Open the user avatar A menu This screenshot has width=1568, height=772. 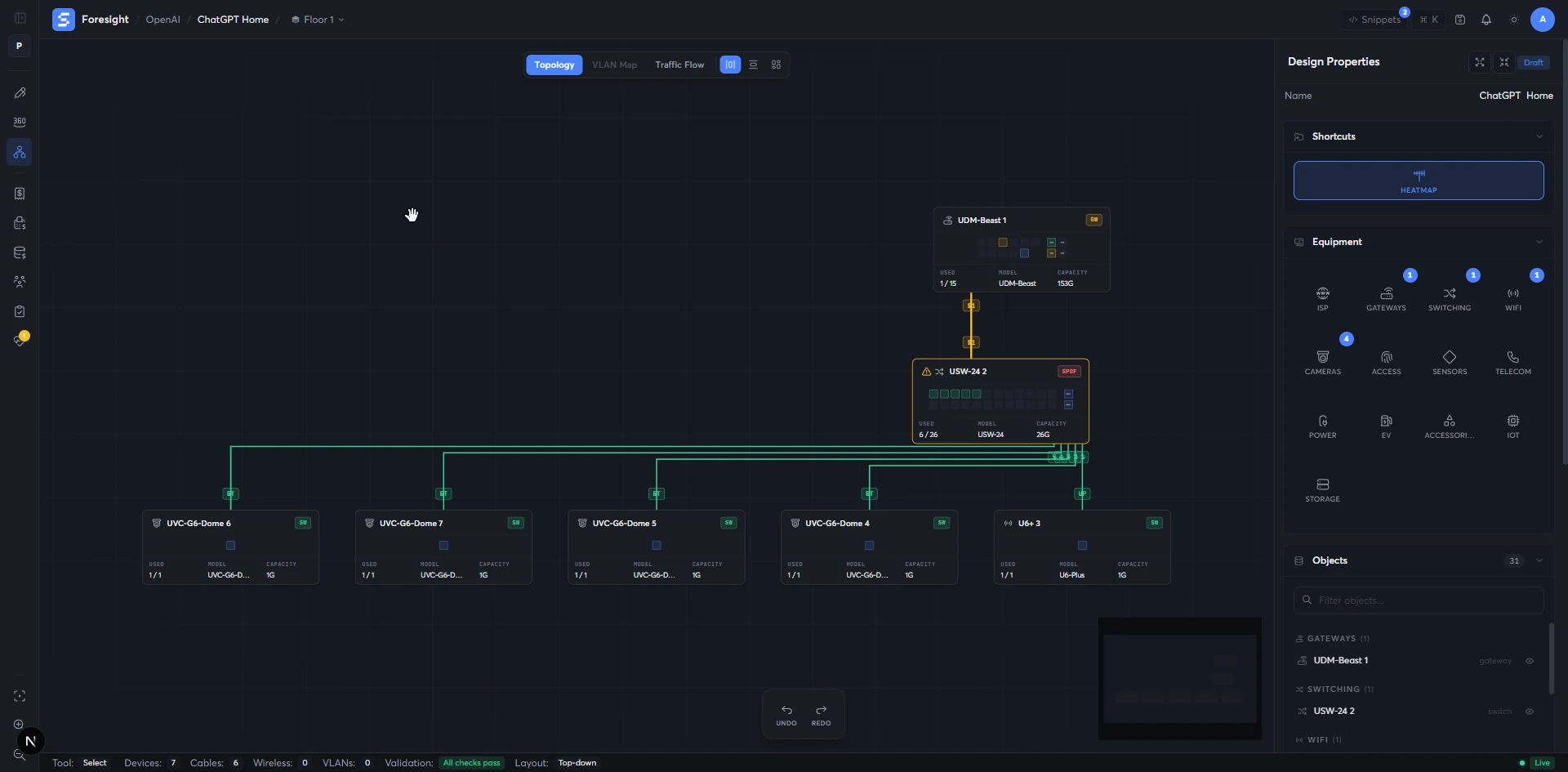click(x=1543, y=20)
